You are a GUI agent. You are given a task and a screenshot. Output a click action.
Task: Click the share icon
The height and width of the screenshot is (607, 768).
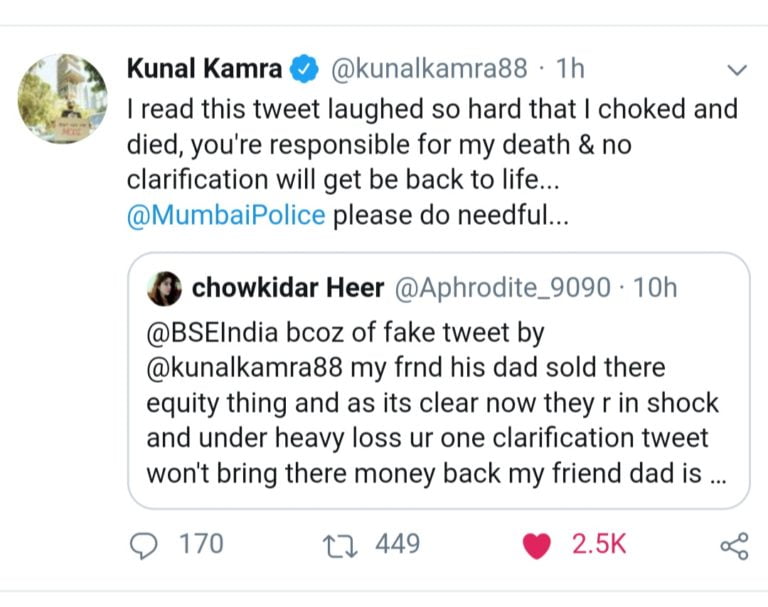pos(734,545)
